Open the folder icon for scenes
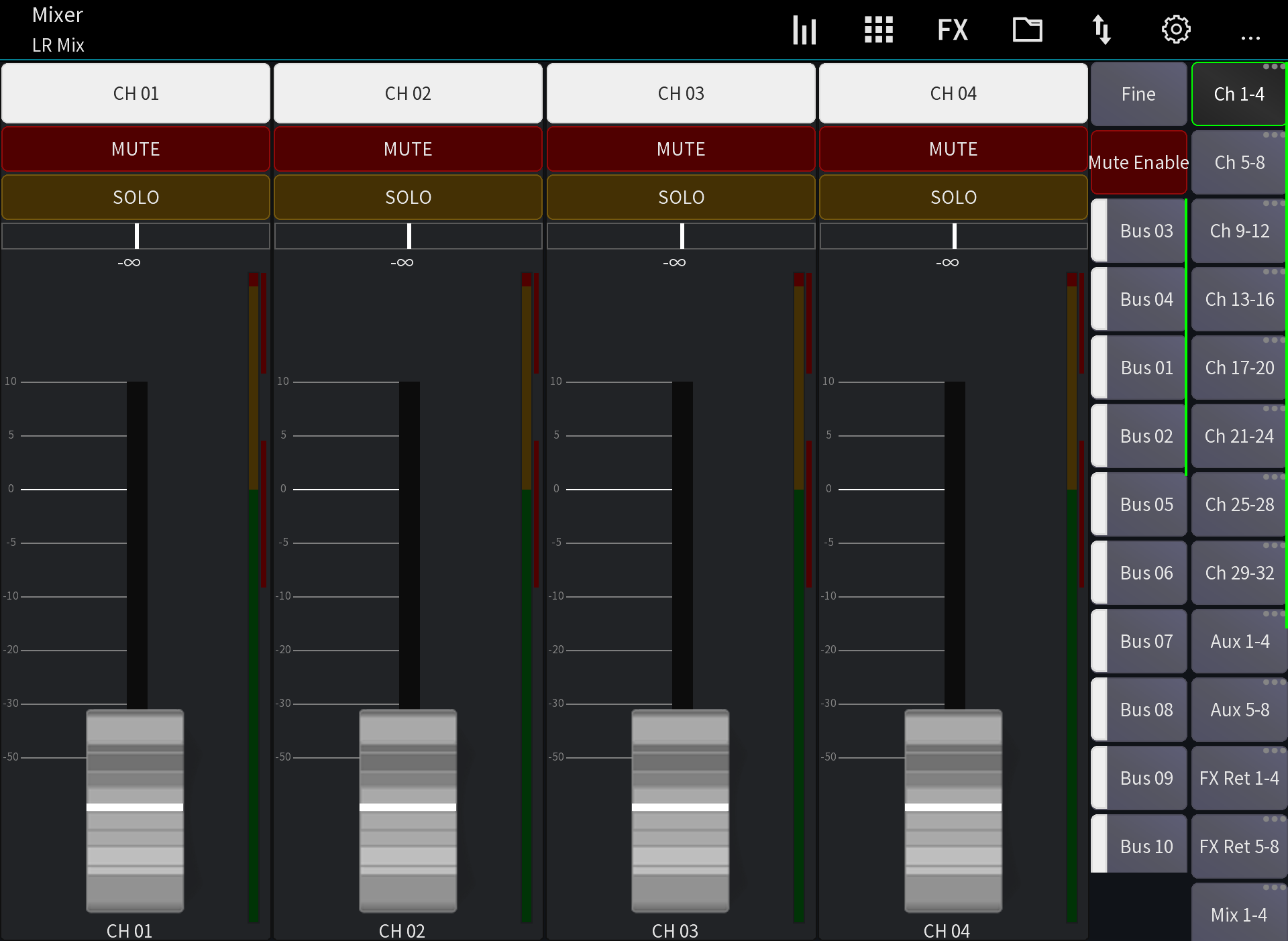The image size is (1288, 941). [1027, 30]
